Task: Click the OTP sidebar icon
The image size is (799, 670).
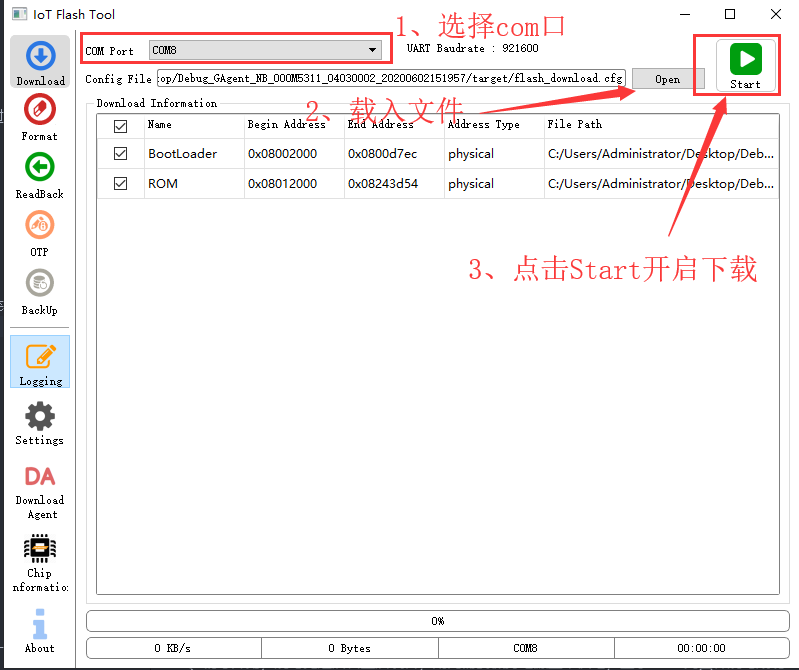Action: point(40,233)
